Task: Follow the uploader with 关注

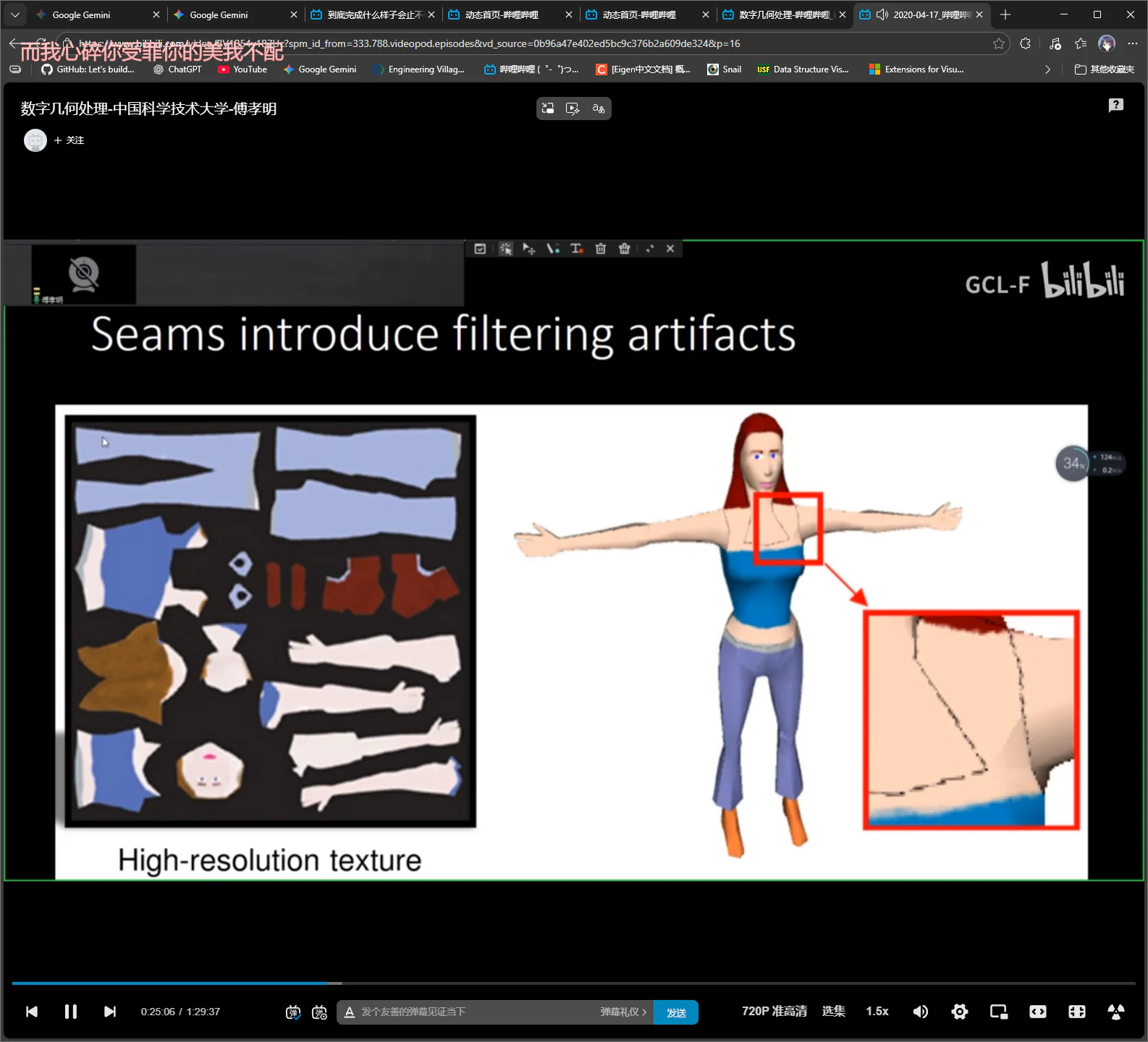Action: point(69,140)
